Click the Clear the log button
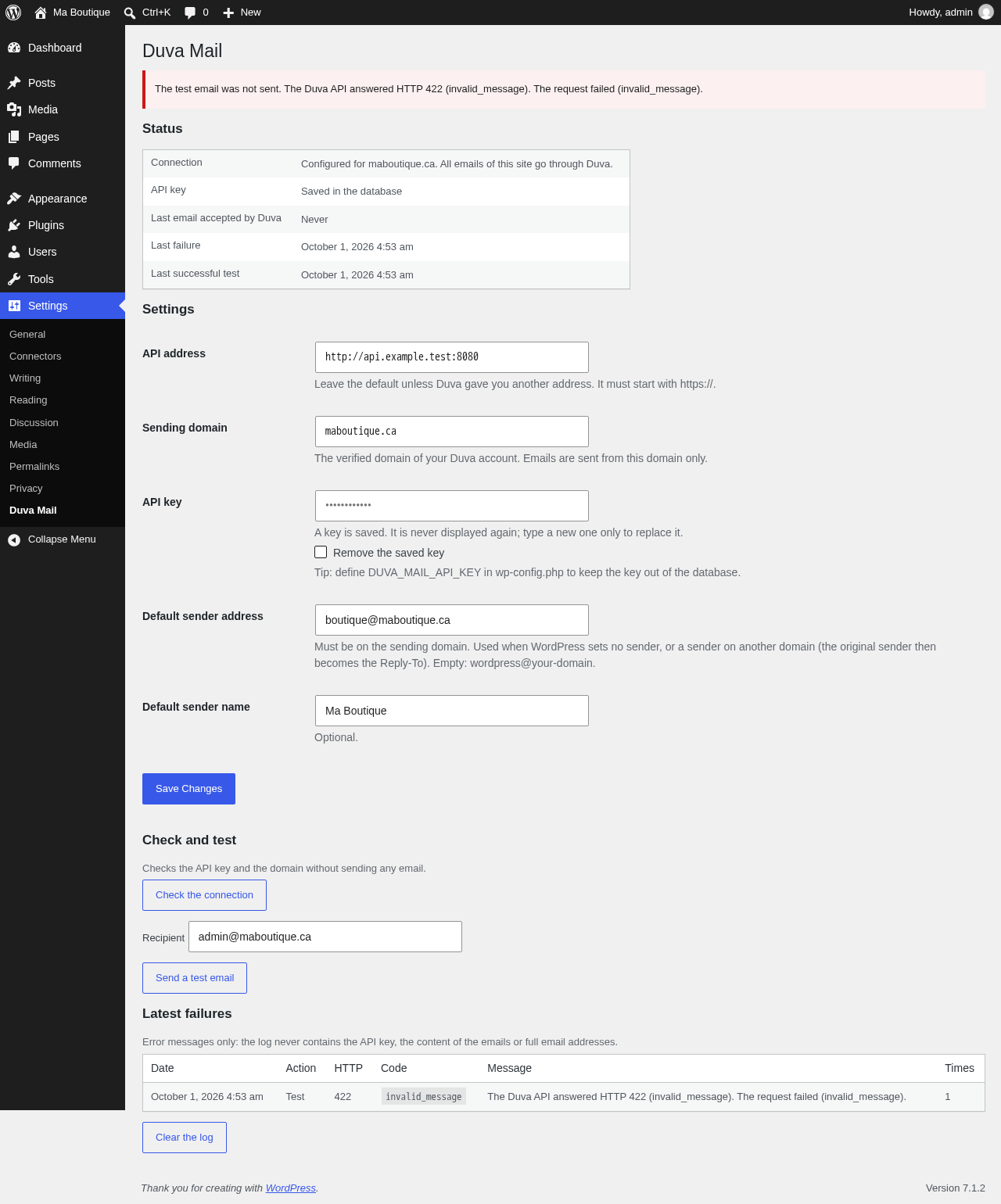The height and width of the screenshot is (1204, 1001). (x=185, y=1138)
